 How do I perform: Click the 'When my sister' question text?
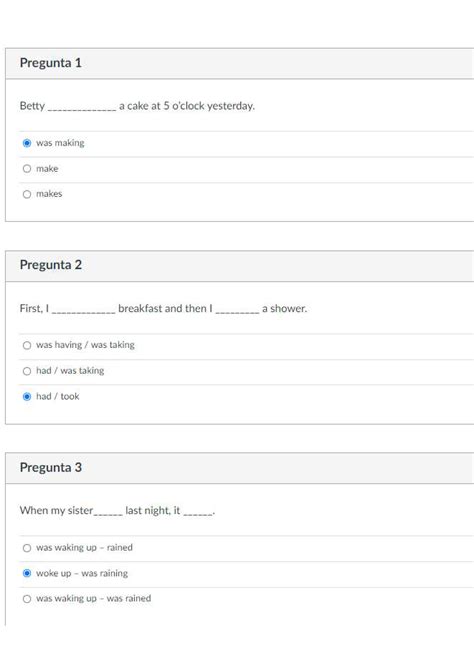click(x=117, y=511)
